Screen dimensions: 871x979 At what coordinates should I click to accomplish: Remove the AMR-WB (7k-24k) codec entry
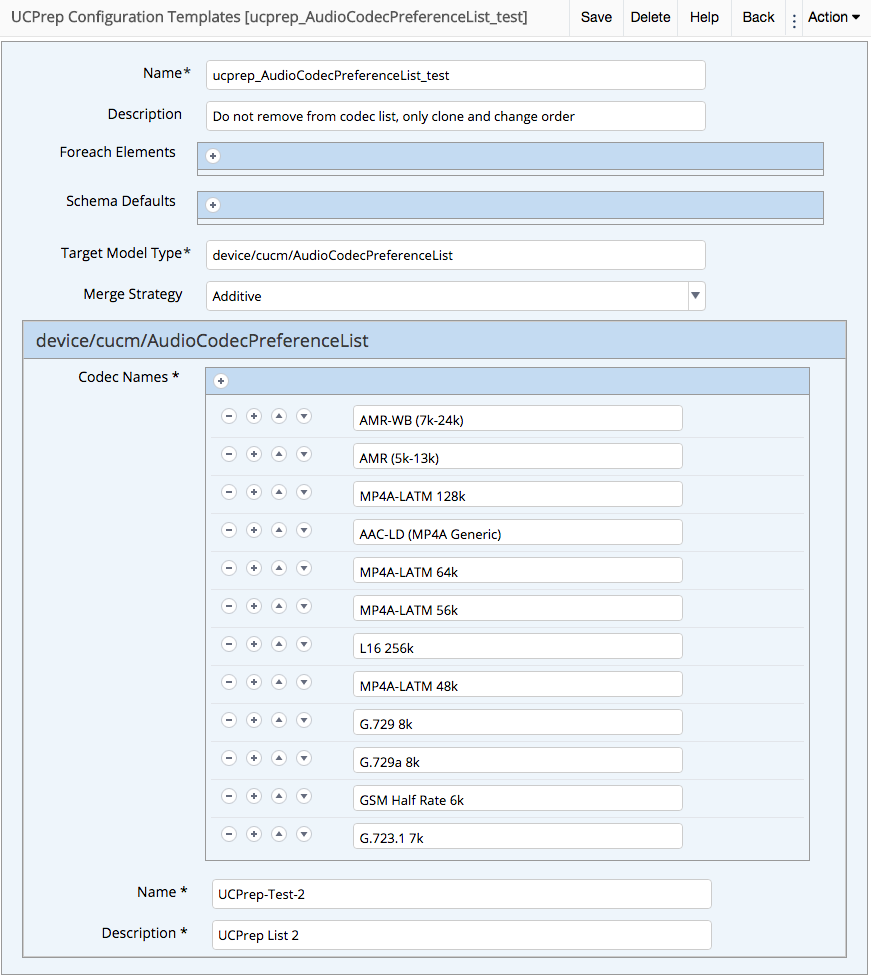coord(228,416)
